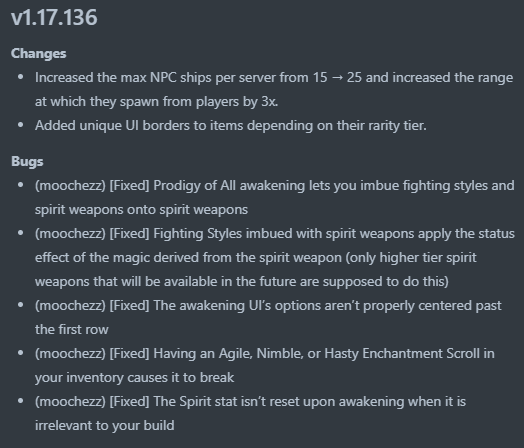
Task: Click the Spirit stat reset bug entry
Action: (x=250, y=413)
